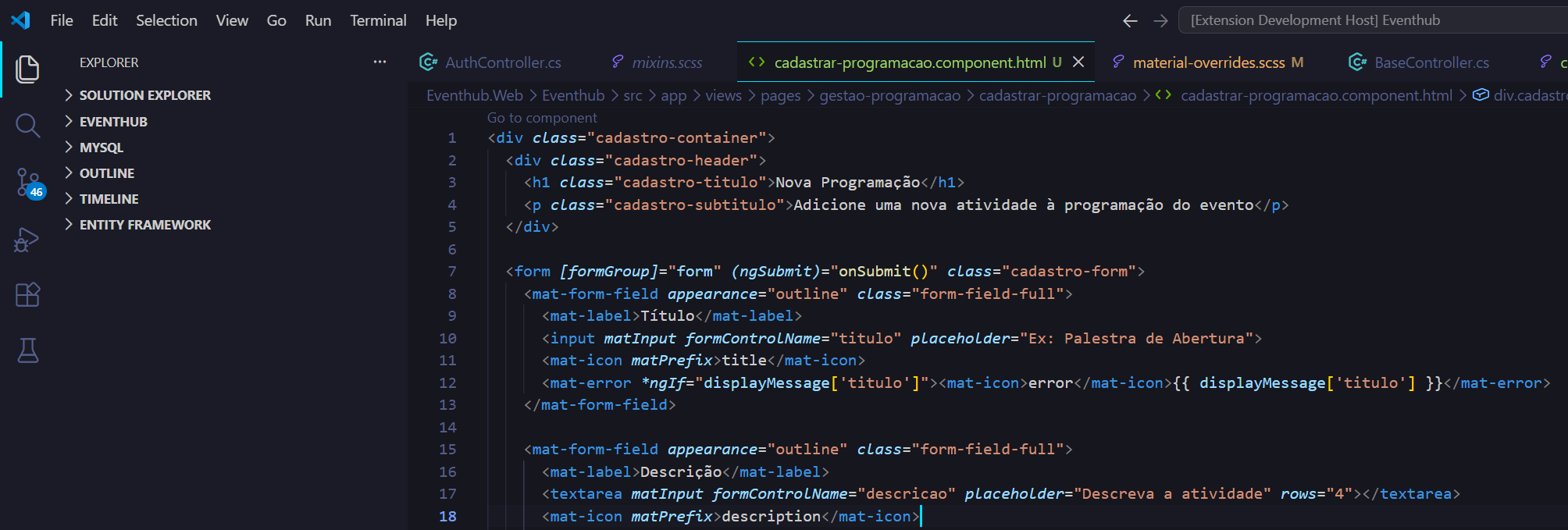Open the Run and Debug view
The image size is (1568, 530).
pyautogui.click(x=27, y=240)
